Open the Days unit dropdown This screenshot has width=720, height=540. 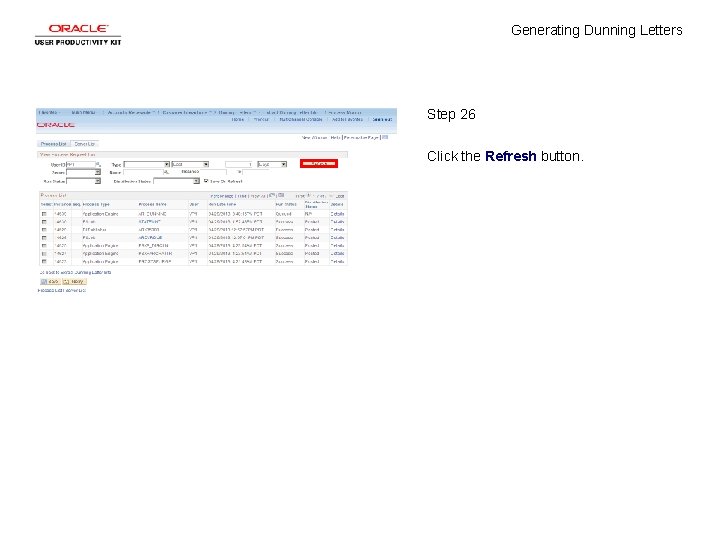272,164
